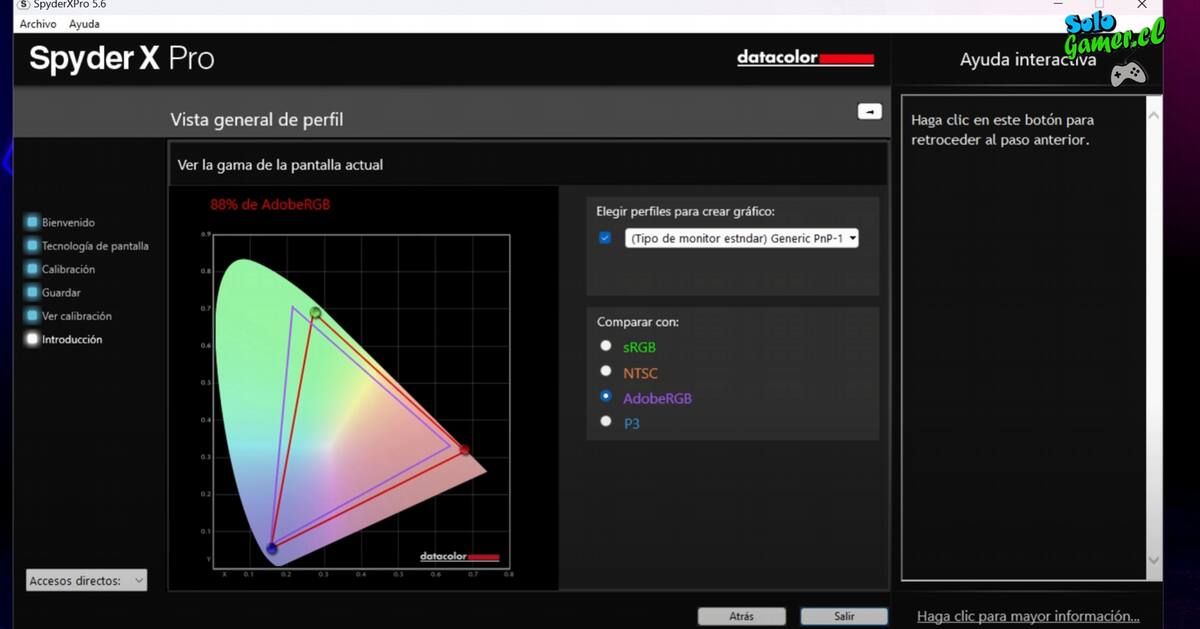Screen dimensions: 1200x629
Task: Click the Introducción step indicator icon
Action: [x=33, y=339]
